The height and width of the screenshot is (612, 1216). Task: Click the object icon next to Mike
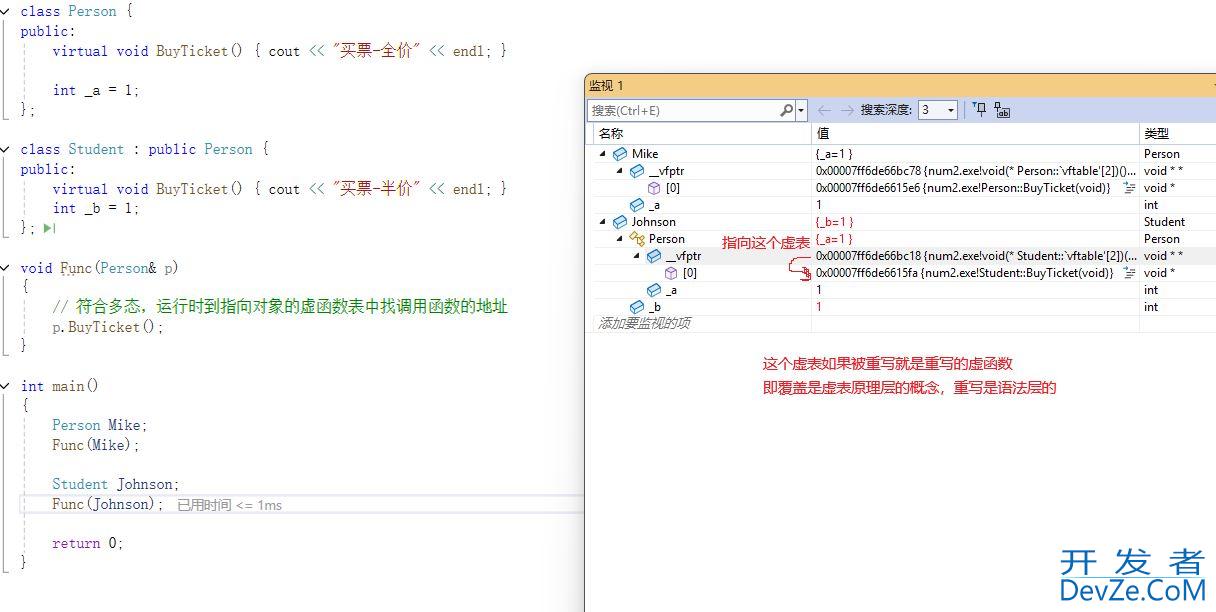(620, 154)
